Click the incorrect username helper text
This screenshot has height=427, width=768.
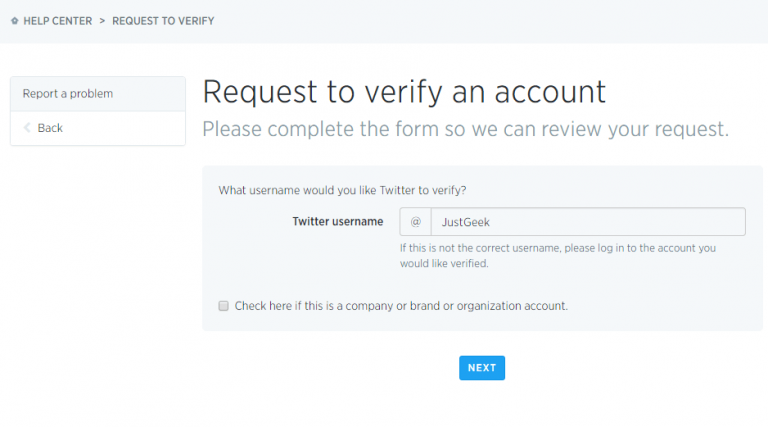coord(558,256)
